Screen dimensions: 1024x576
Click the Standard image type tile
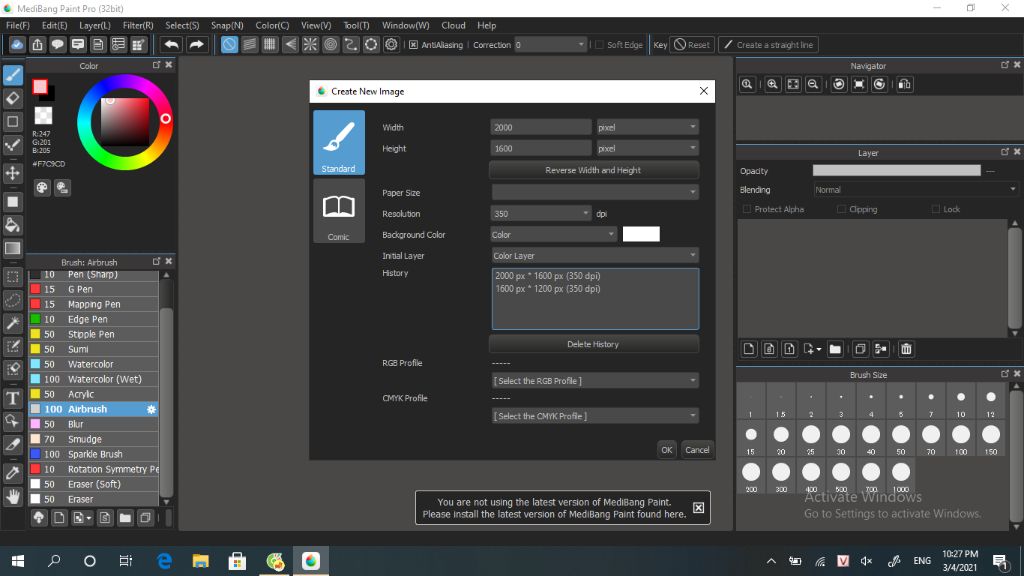tap(339, 142)
